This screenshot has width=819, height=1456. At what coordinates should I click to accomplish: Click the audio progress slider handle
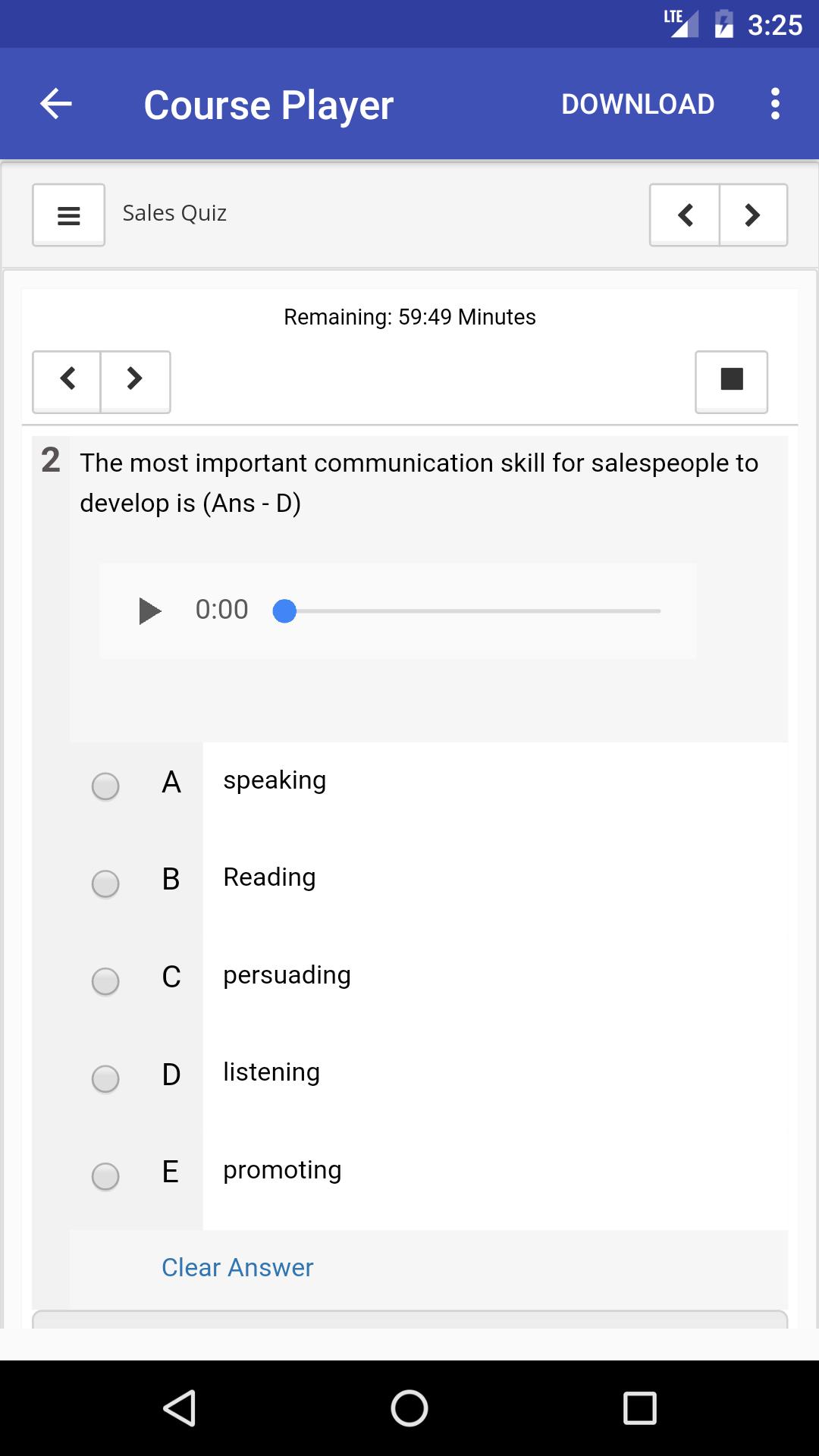(x=284, y=610)
